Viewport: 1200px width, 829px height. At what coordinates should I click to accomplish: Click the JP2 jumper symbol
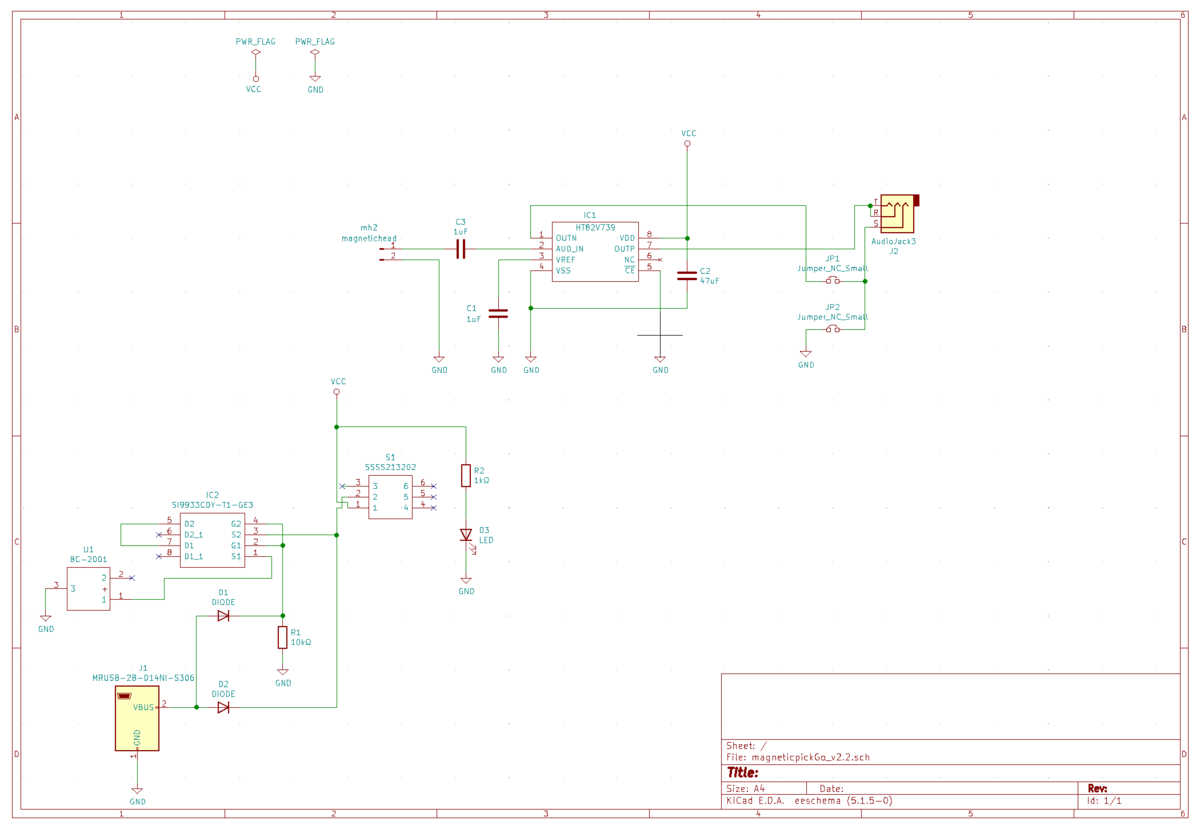[x=832, y=329]
